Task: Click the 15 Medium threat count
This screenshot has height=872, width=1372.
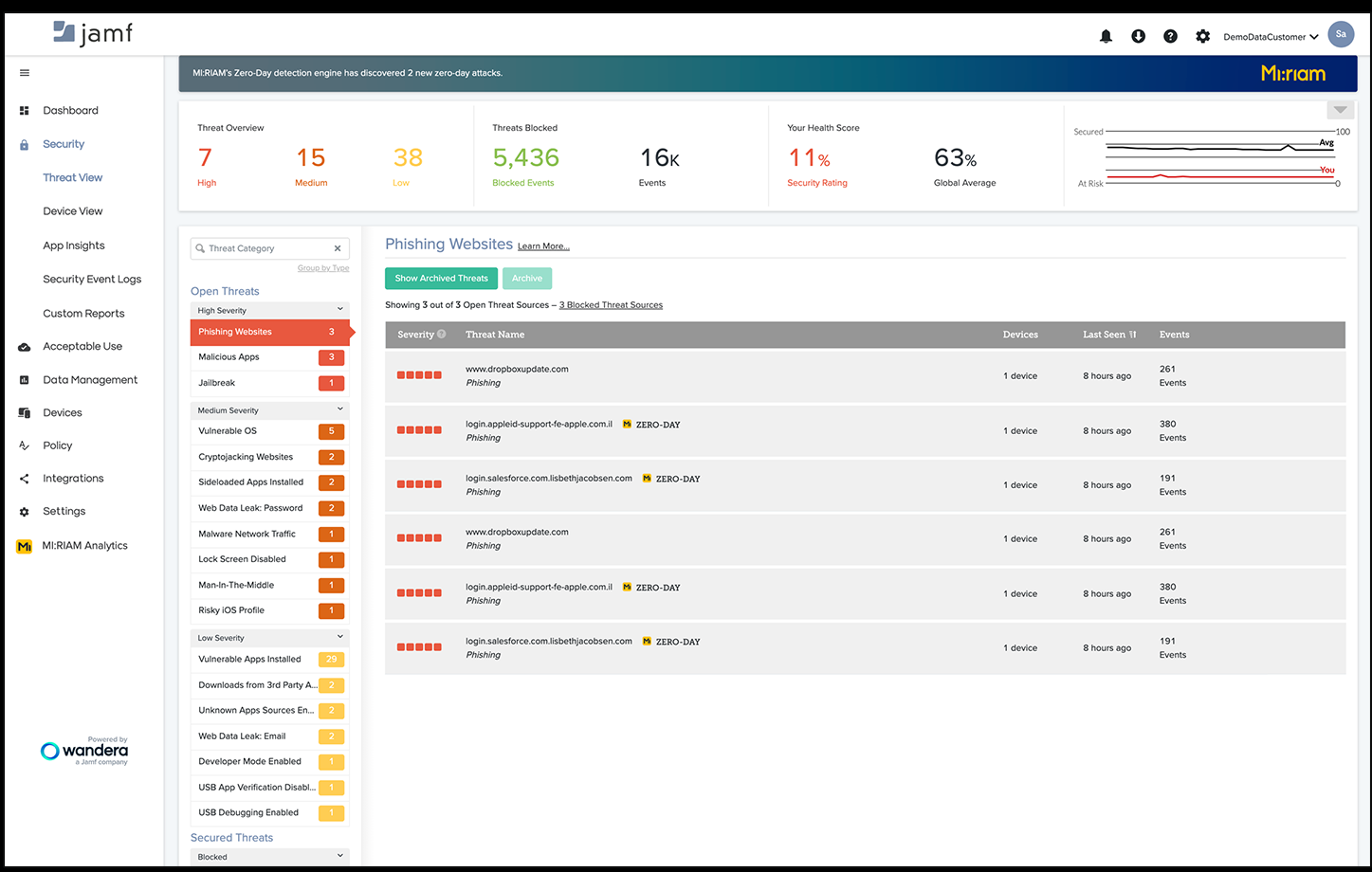Action: [x=311, y=158]
